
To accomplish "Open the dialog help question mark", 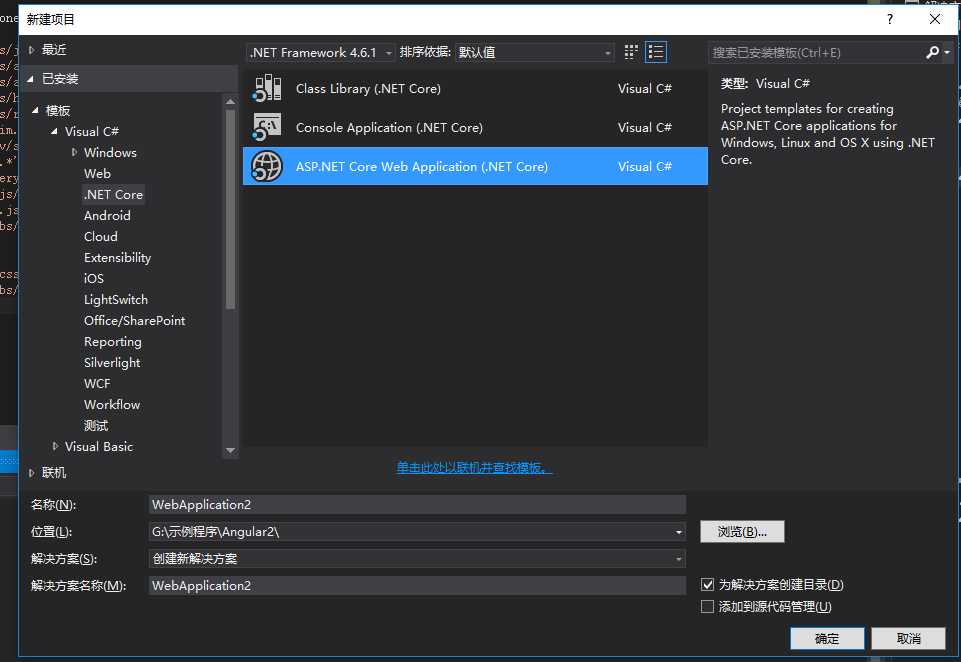I will [x=890, y=19].
